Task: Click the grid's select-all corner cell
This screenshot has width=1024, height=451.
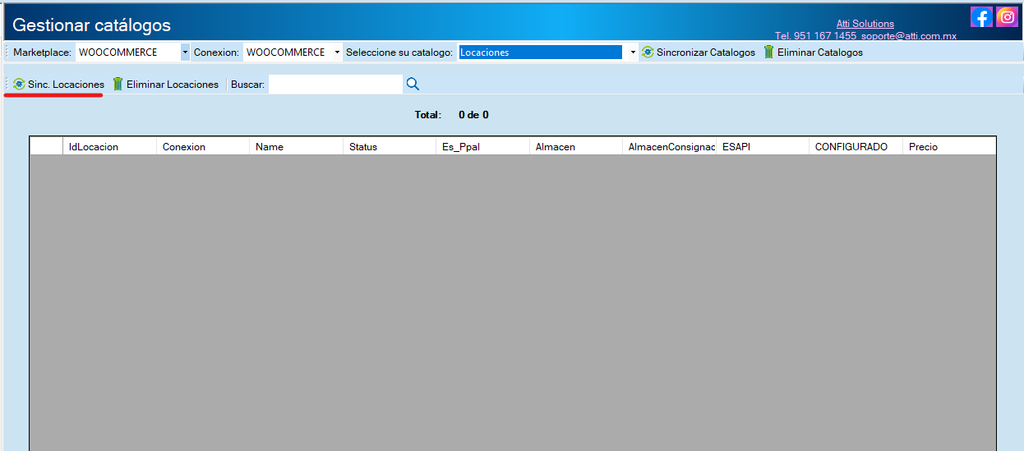Action: (46, 147)
